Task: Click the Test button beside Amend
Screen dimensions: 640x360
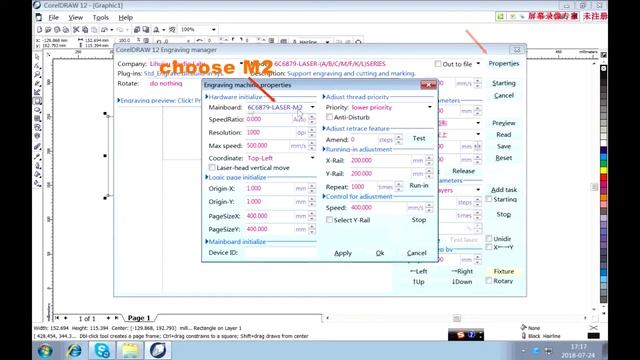Action: click(419, 138)
